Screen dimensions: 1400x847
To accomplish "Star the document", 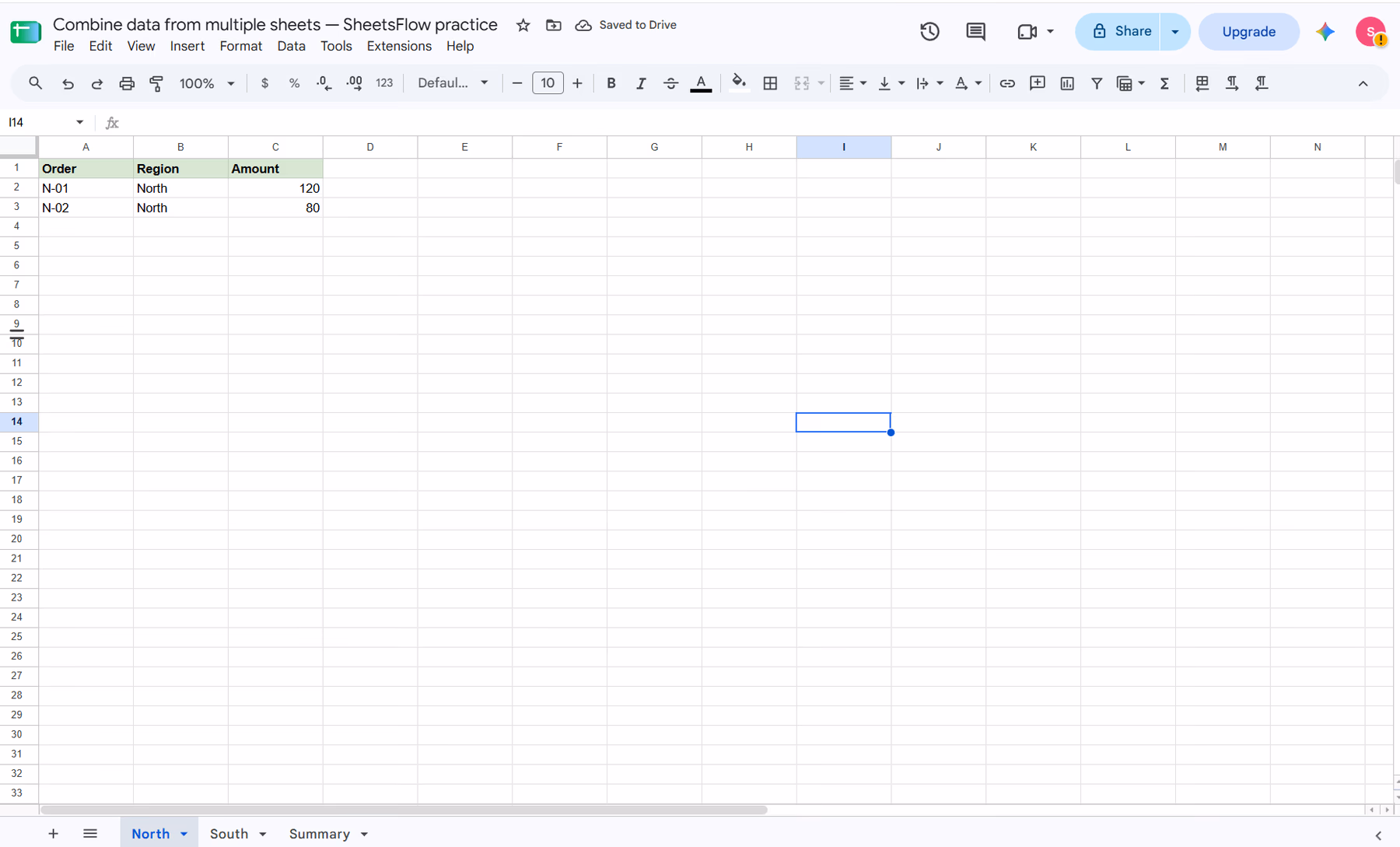I will point(523,26).
